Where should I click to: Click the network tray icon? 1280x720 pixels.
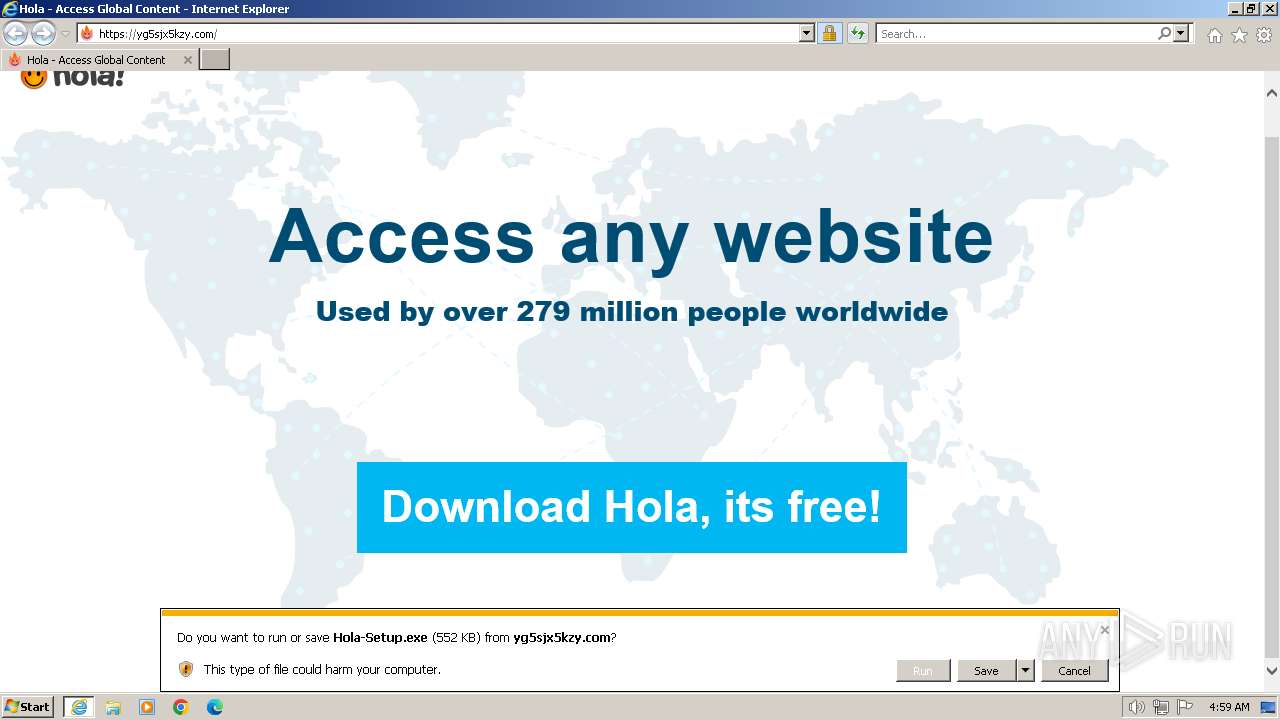tap(1161, 707)
